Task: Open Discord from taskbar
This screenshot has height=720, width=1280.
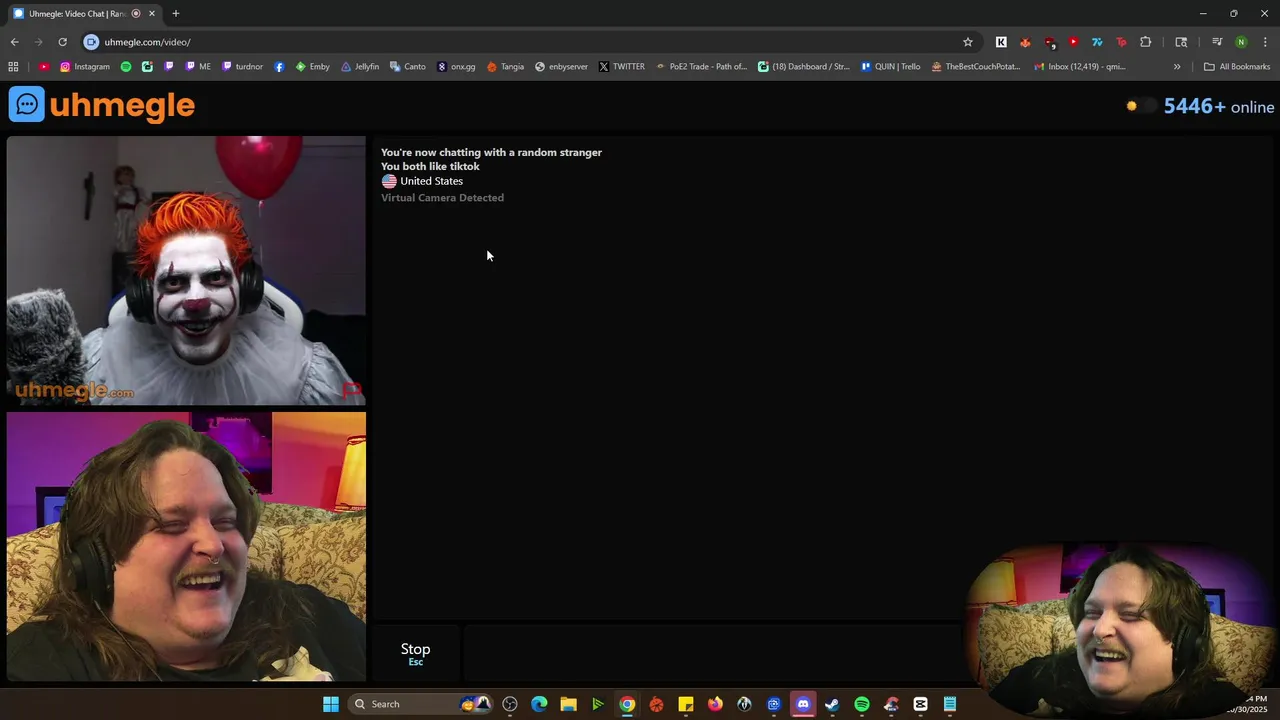Action: (x=803, y=704)
